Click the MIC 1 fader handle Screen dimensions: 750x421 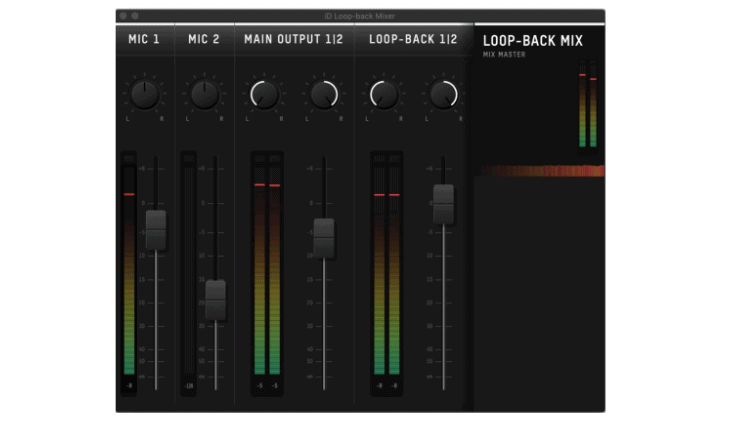click(x=156, y=230)
